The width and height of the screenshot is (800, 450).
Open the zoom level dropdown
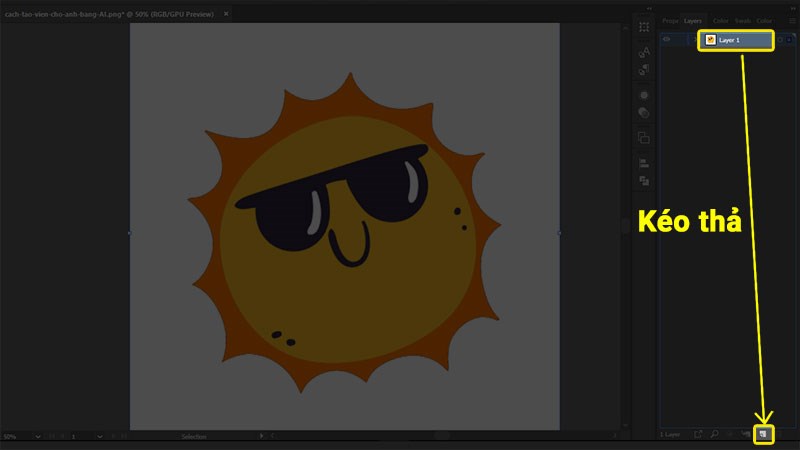(38, 437)
